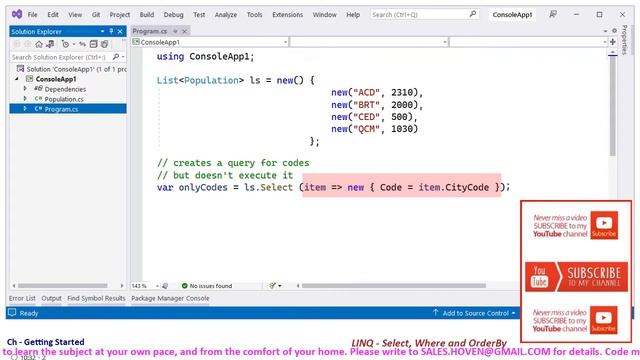Open the 143 % zoom dropdown
The image size is (640, 360).
coord(158,286)
